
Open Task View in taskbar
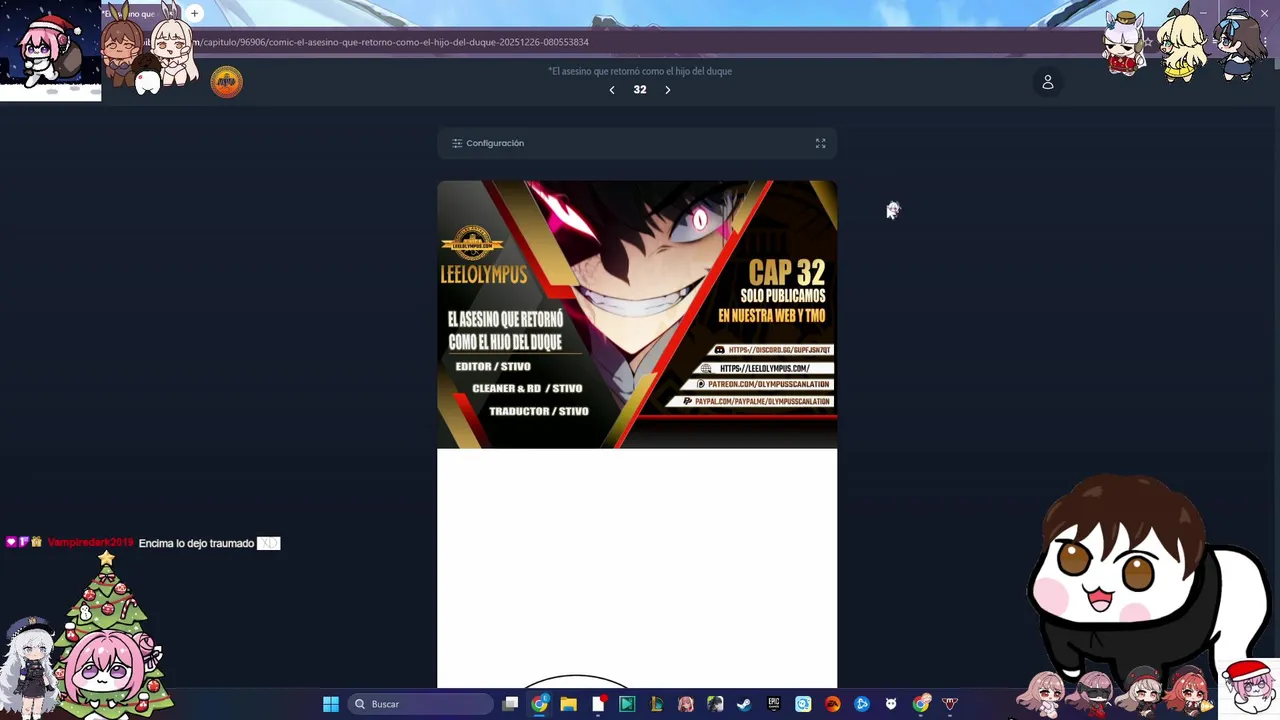(x=510, y=704)
